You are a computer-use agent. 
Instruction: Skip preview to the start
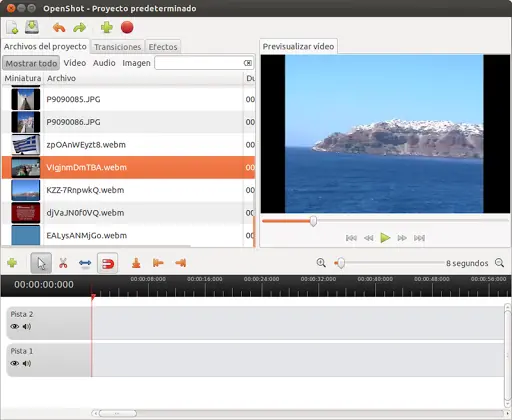click(x=351, y=238)
